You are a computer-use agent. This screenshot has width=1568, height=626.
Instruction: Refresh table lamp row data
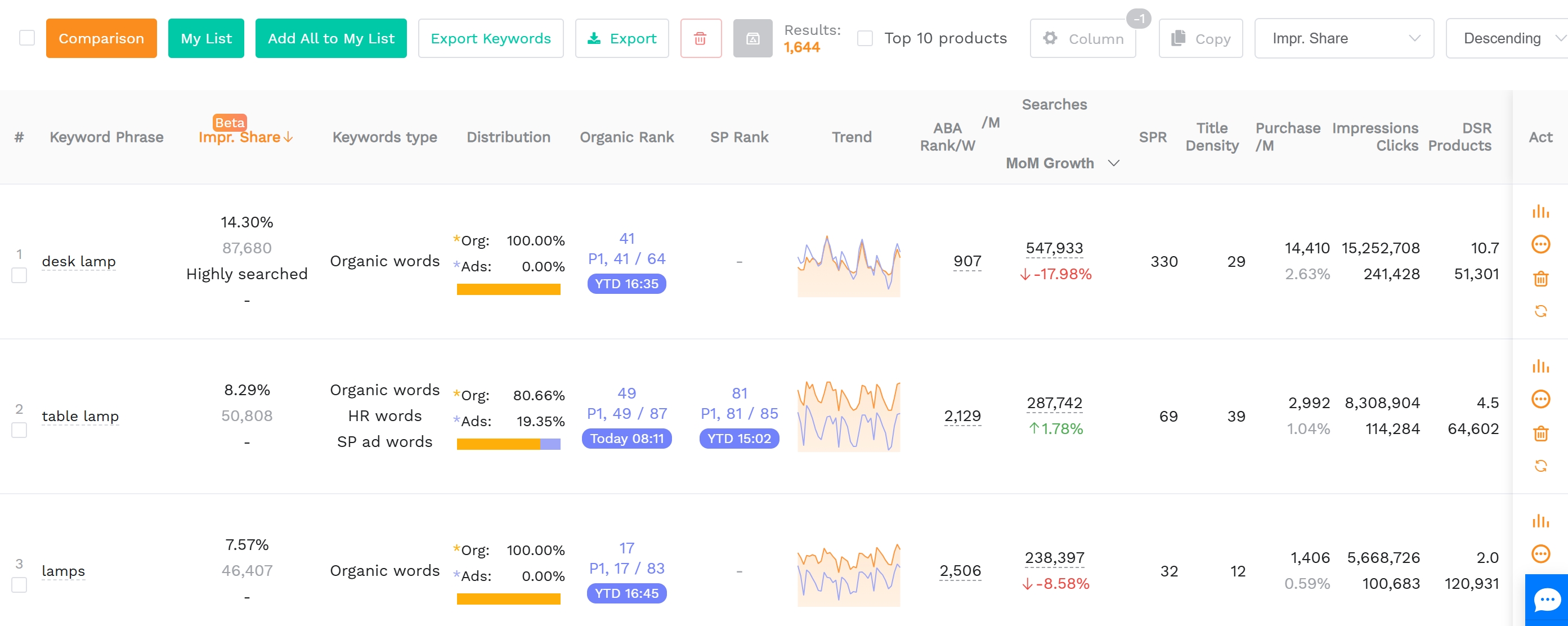[1540, 466]
